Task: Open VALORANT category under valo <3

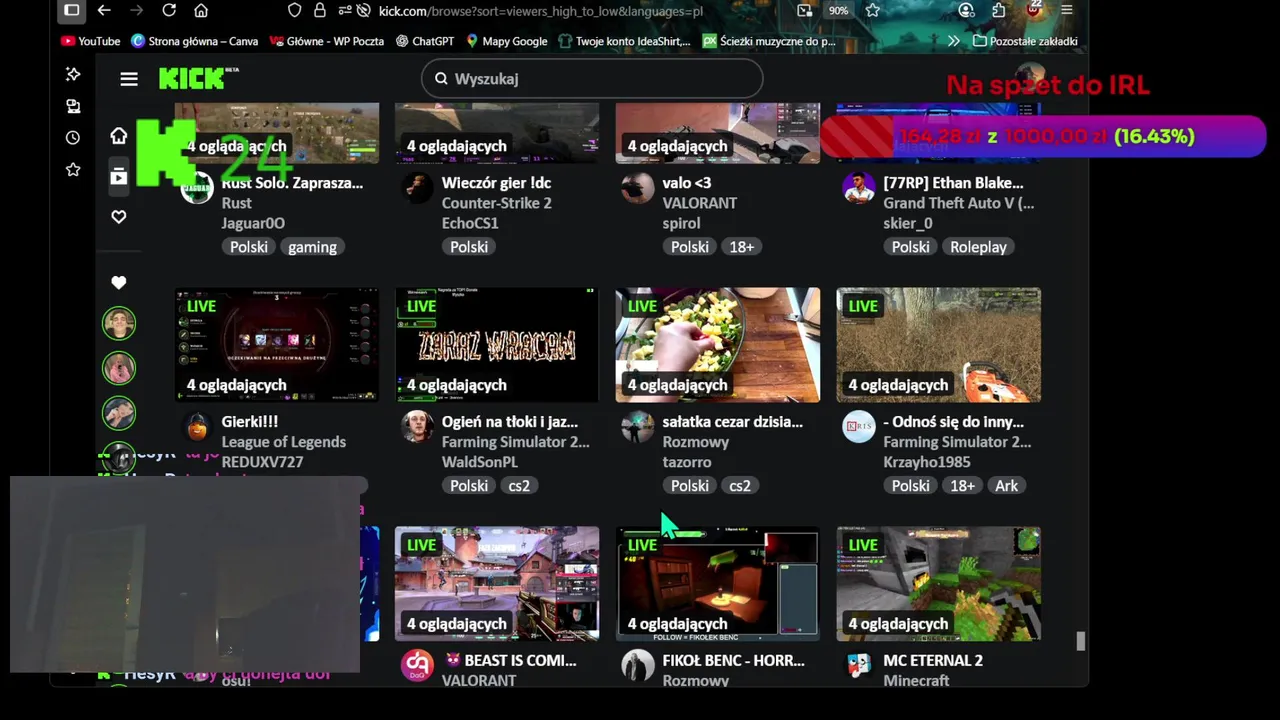Action: (700, 203)
